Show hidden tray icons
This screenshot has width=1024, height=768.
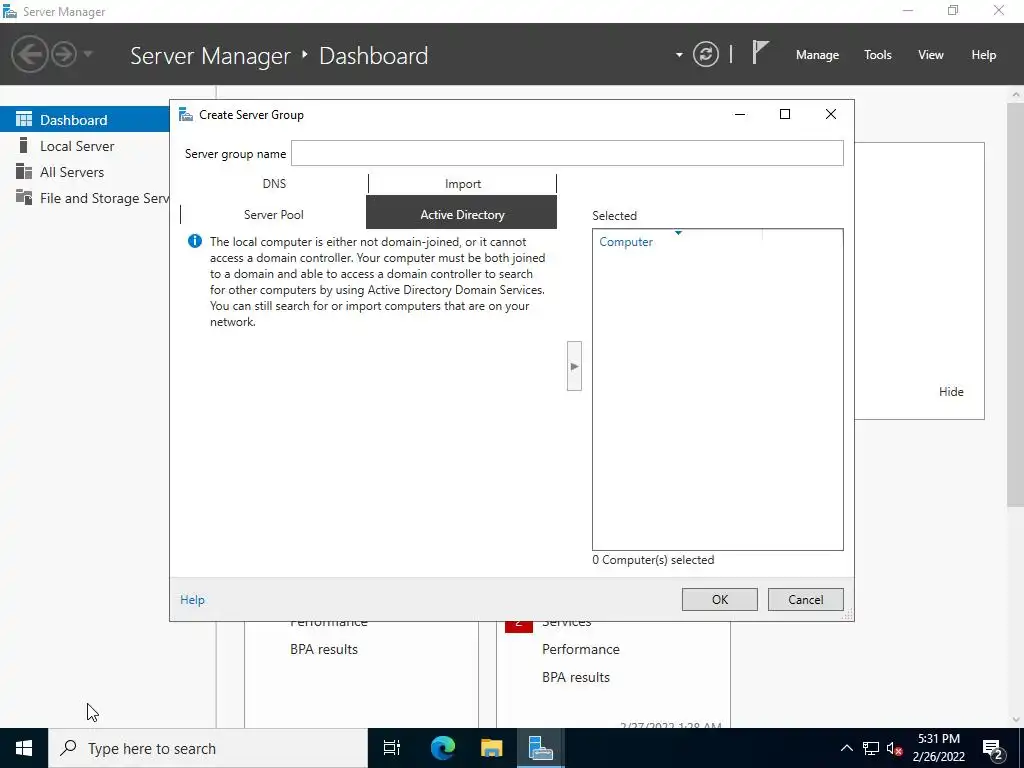pos(846,748)
